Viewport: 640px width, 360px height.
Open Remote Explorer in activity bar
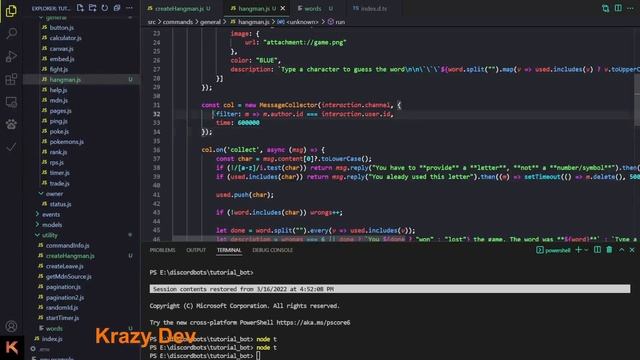point(11,102)
